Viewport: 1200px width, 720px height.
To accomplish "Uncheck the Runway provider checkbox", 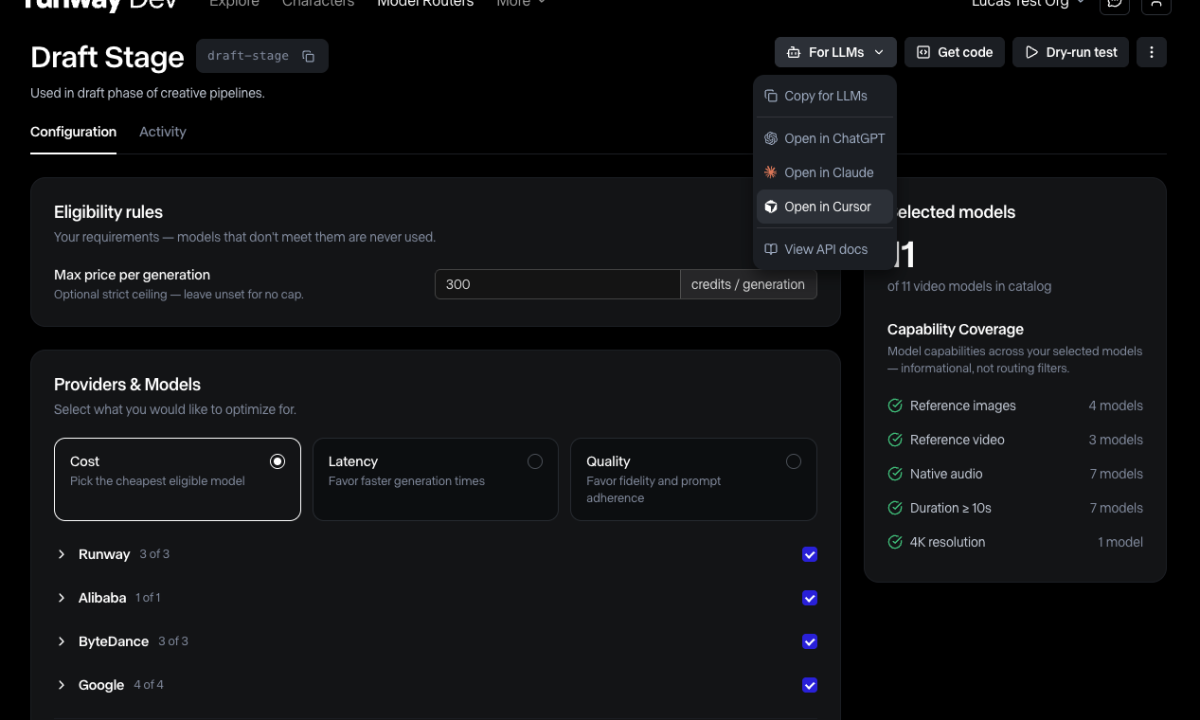I will click(810, 554).
